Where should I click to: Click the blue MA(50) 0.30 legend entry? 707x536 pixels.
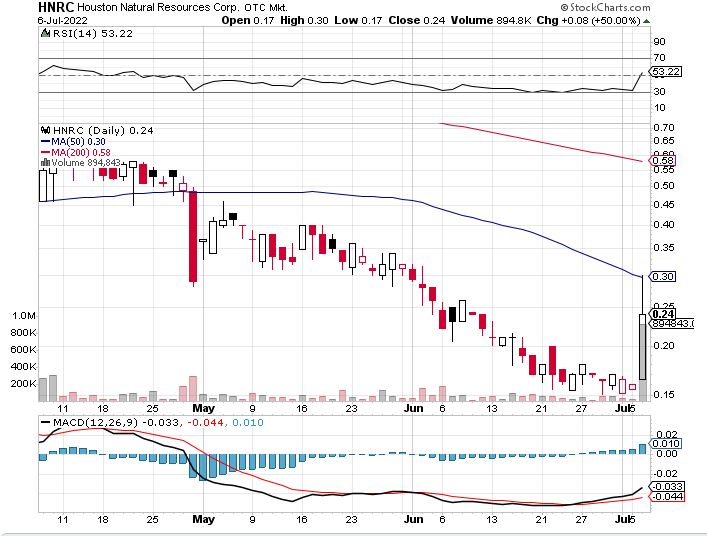click(x=74, y=142)
